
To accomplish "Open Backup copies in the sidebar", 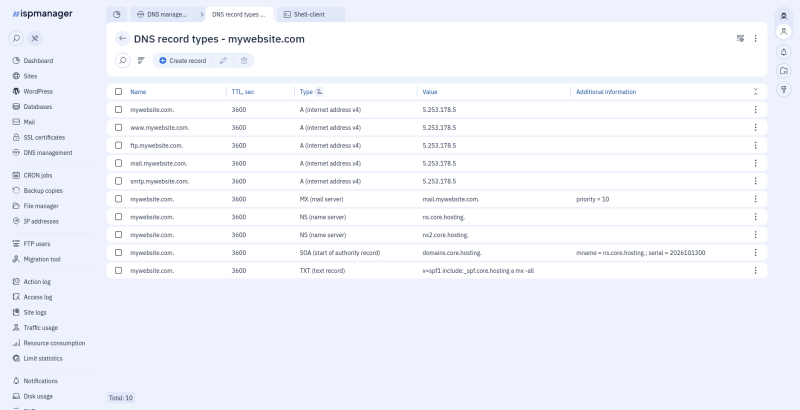I will 38,191.
